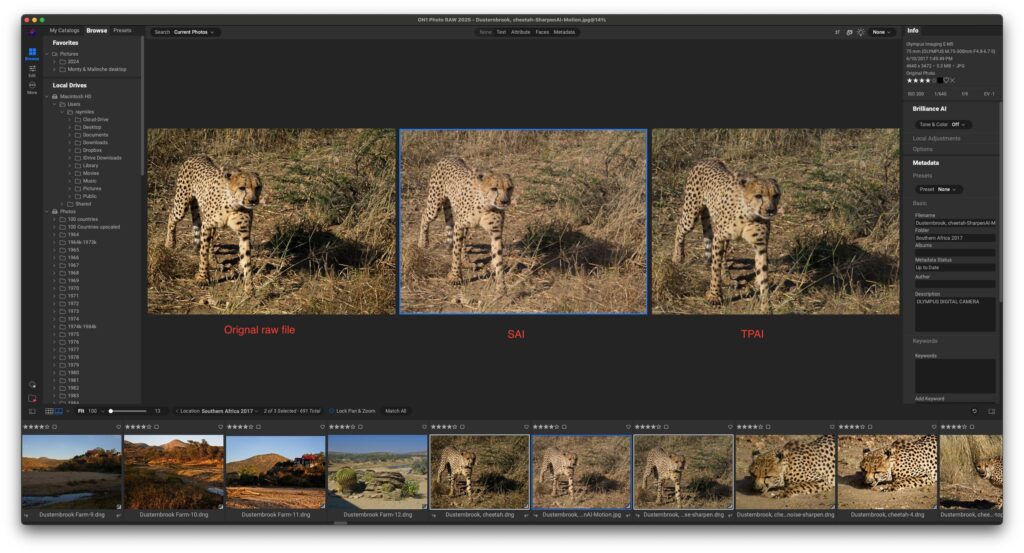
Task: Select the Metadata filter tab
Action: point(564,32)
